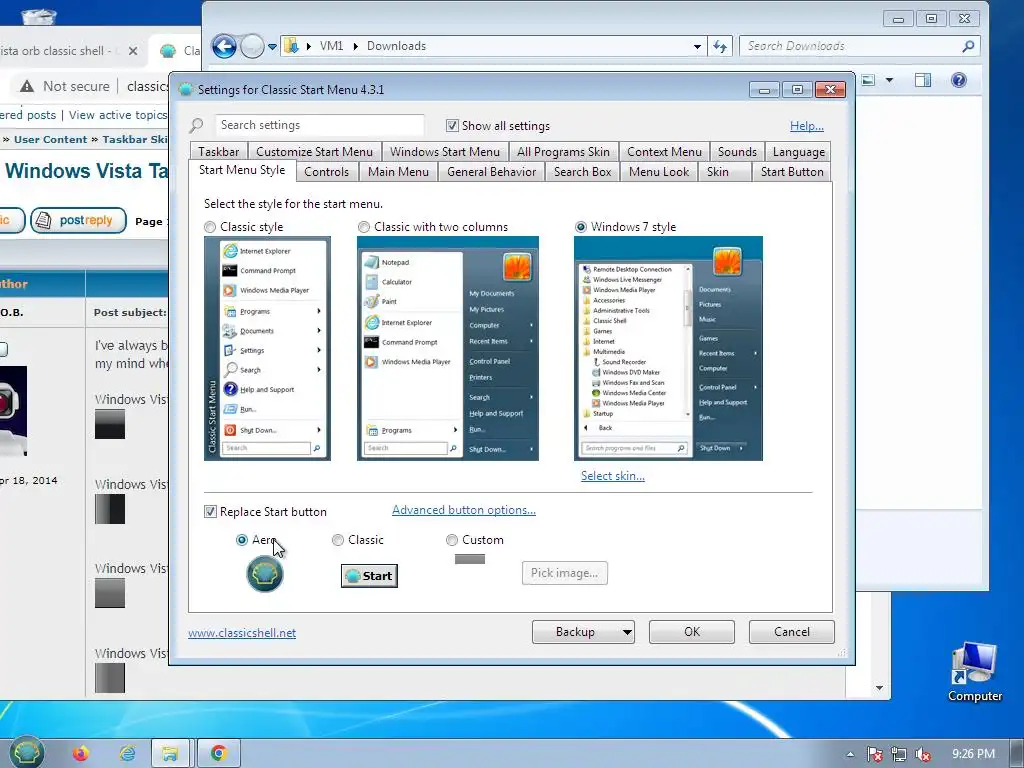Open the Computer desktop icon
Screen dimensions: 1024x768
point(974,671)
